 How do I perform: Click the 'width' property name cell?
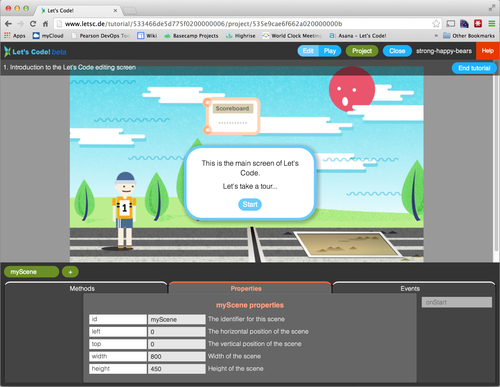118,356
